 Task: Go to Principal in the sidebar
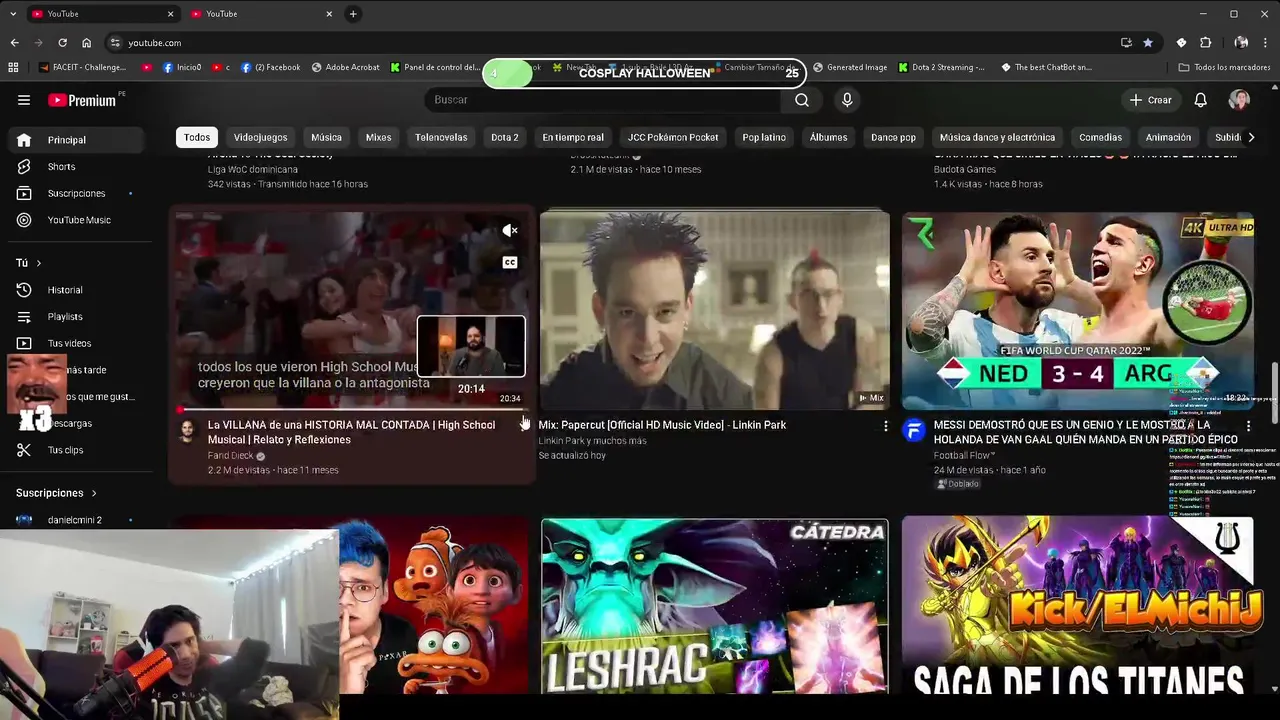tap(78, 140)
